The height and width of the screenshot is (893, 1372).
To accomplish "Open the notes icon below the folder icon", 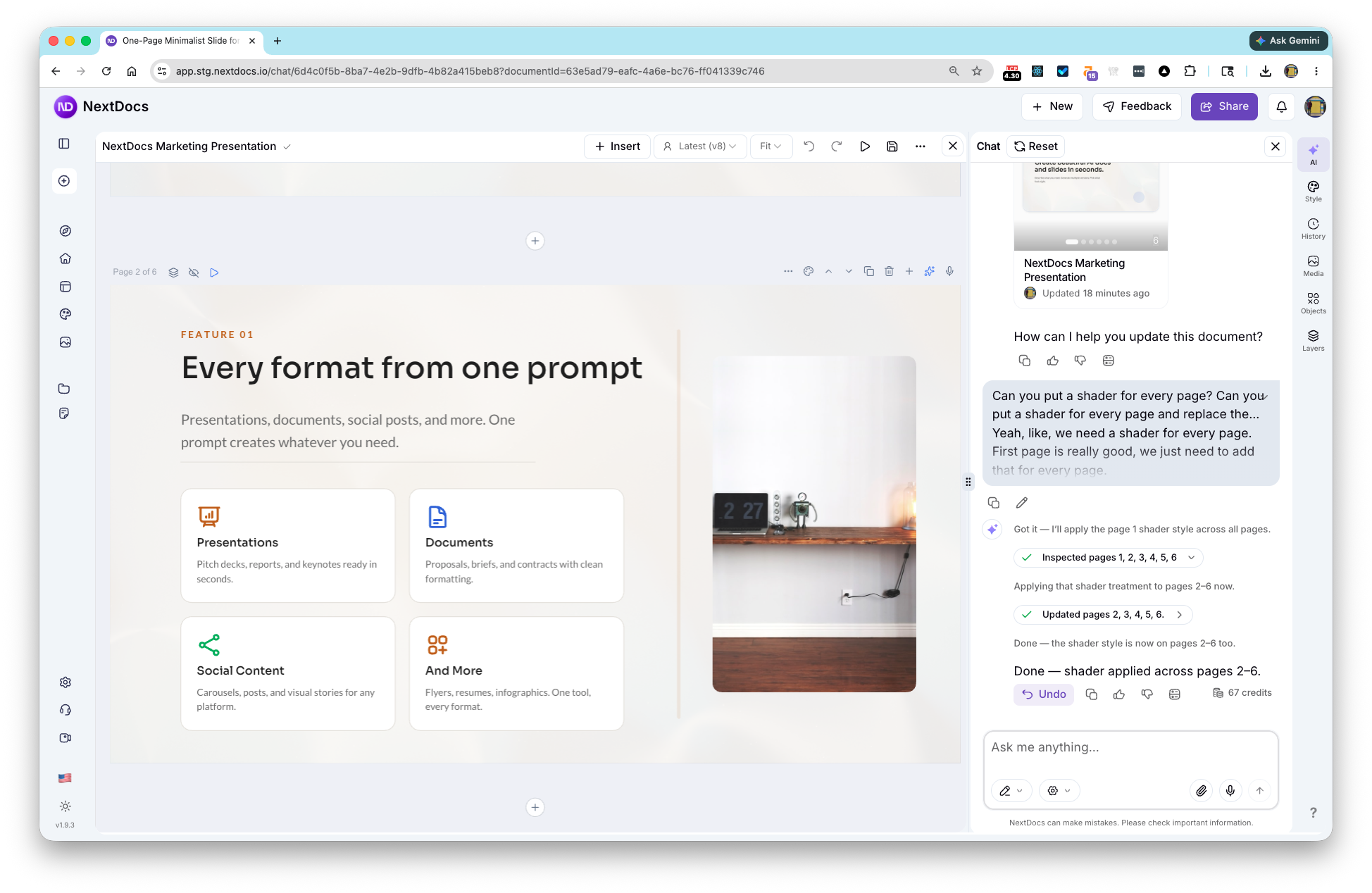I will pyautogui.click(x=64, y=413).
